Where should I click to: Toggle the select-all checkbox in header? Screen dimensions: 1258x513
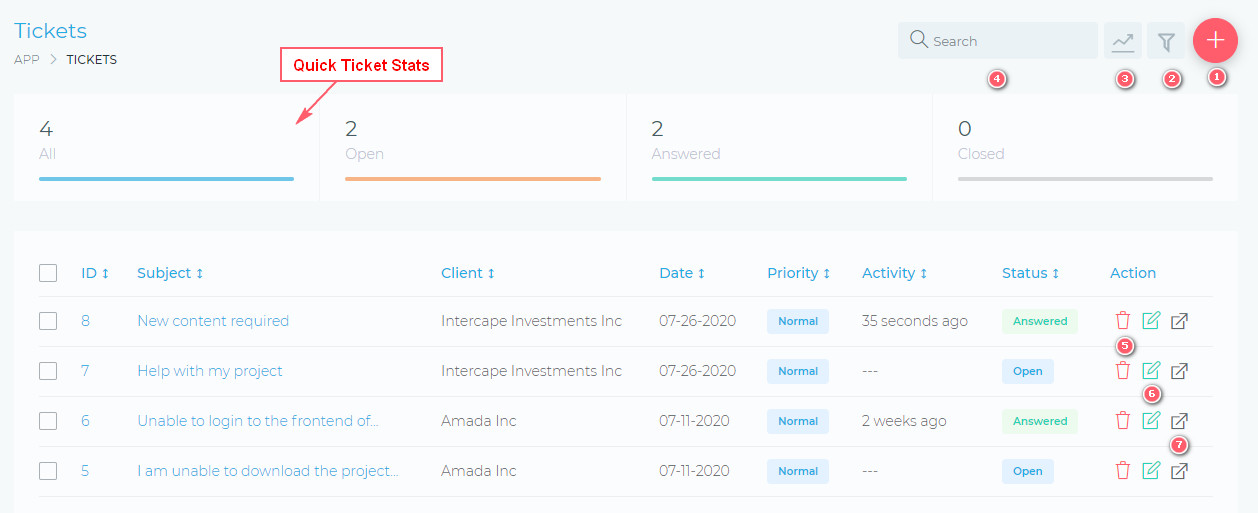coord(48,273)
